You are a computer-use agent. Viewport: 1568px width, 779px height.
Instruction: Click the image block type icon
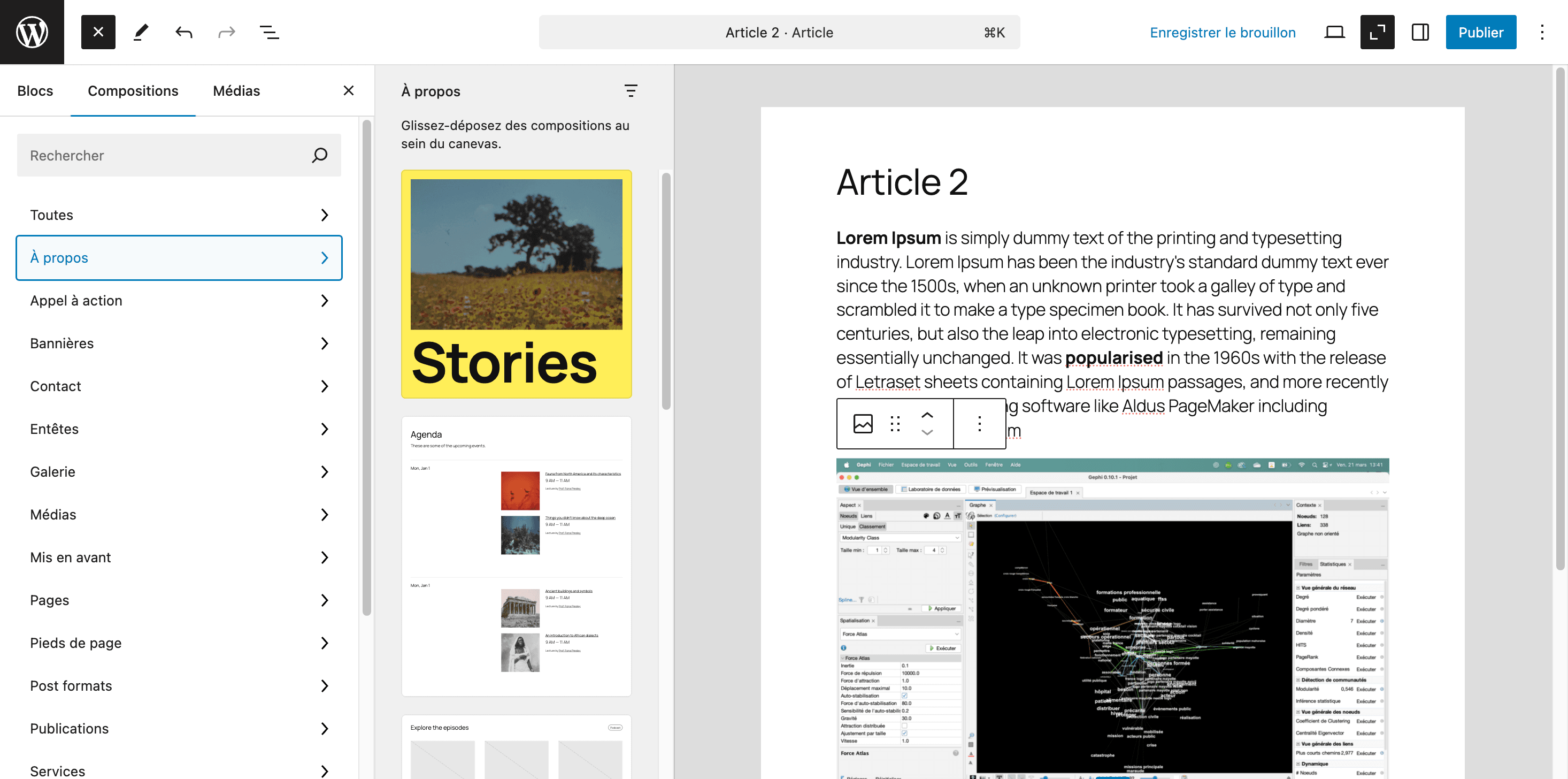(863, 423)
